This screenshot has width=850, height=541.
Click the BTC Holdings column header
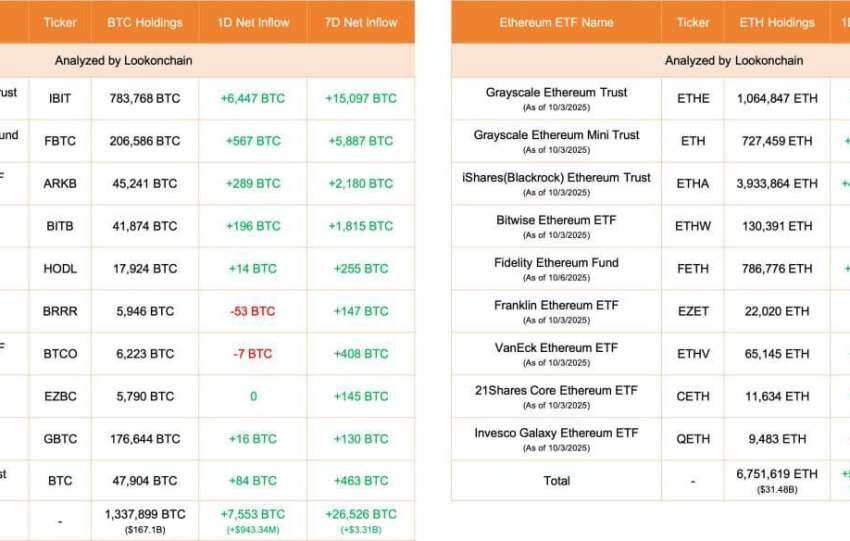coord(145,22)
